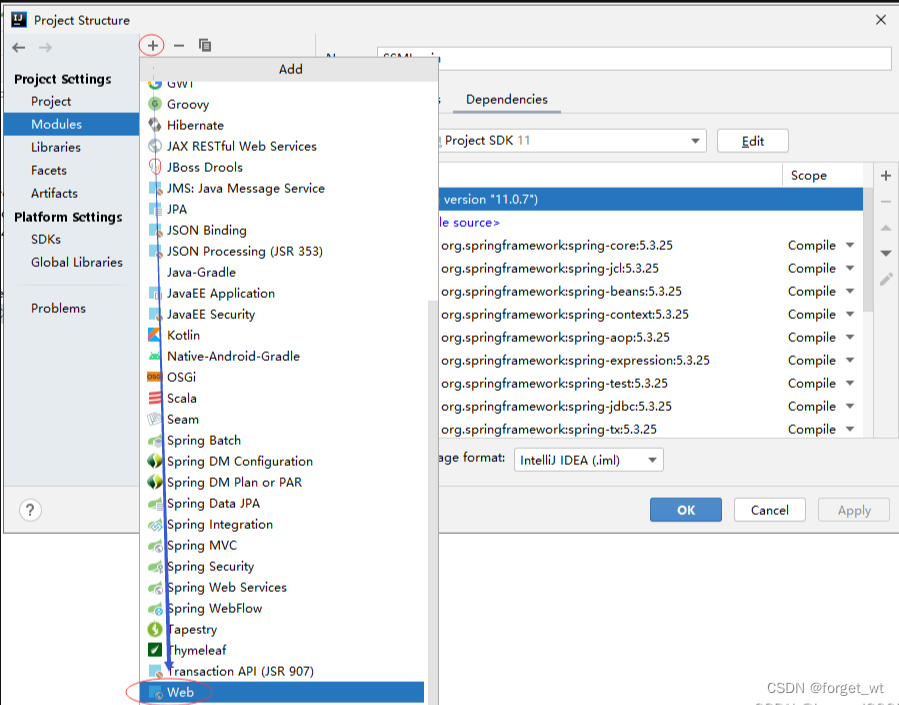
Task: Open help with the question mark button
Action: pyautogui.click(x=30, y=510)
